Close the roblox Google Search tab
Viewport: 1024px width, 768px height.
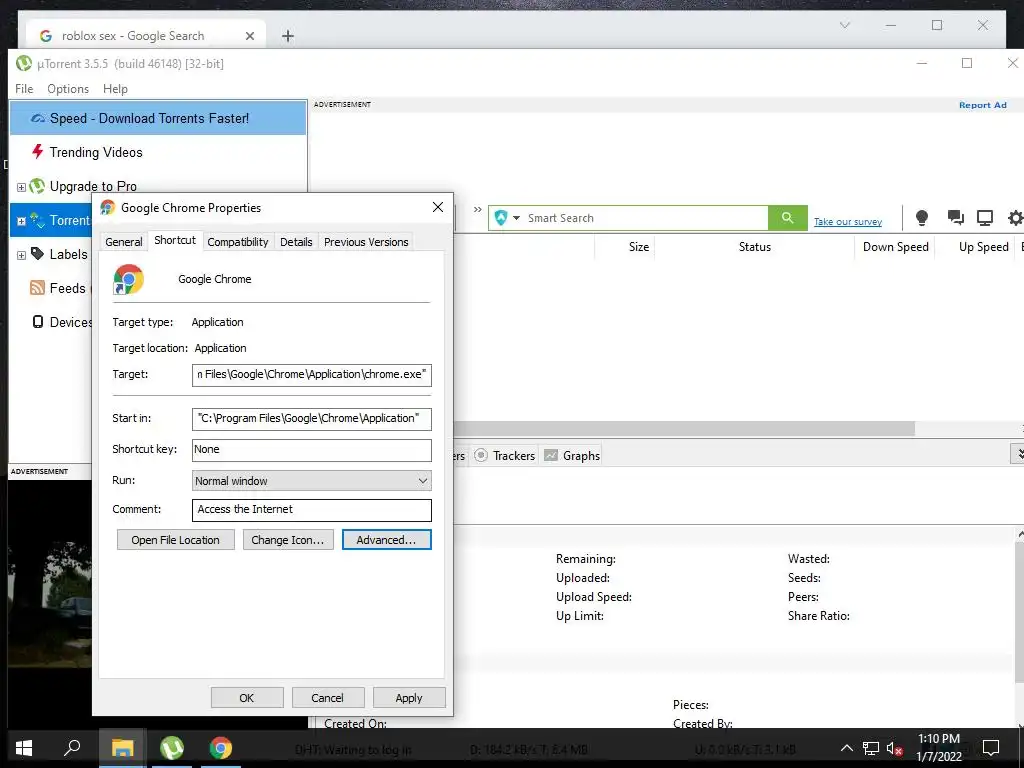pyautogui.click(x=249, y=36)
